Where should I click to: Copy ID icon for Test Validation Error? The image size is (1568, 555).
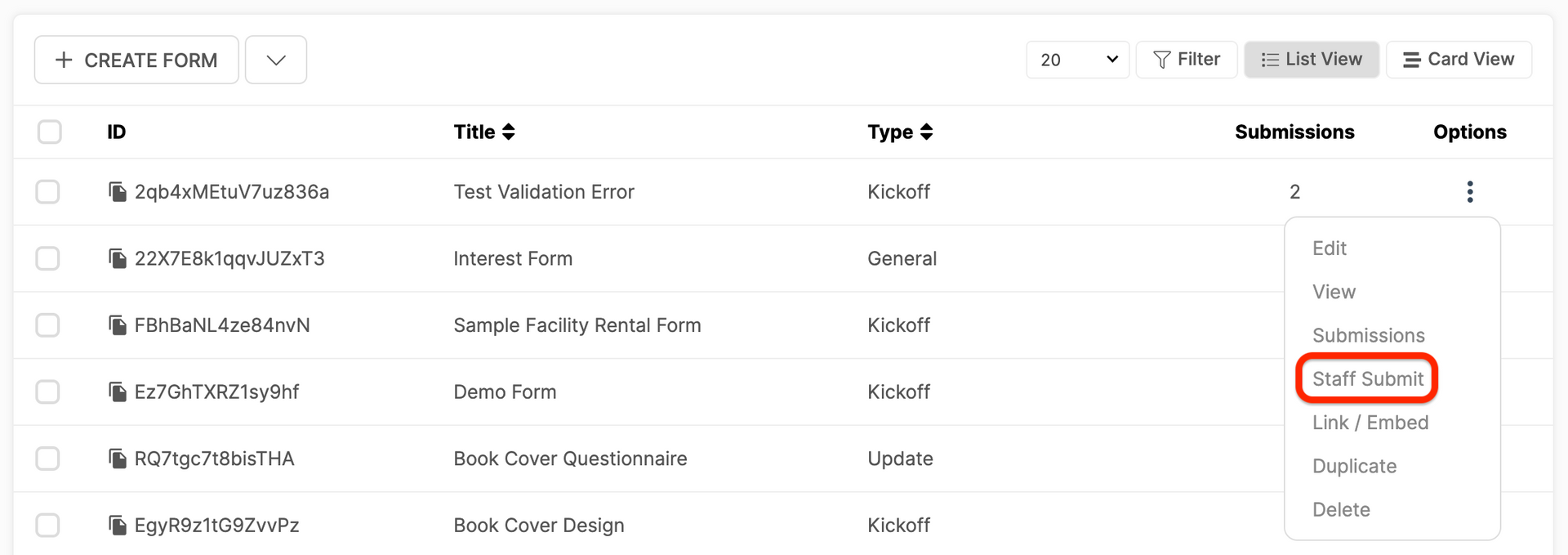point(118,192)
